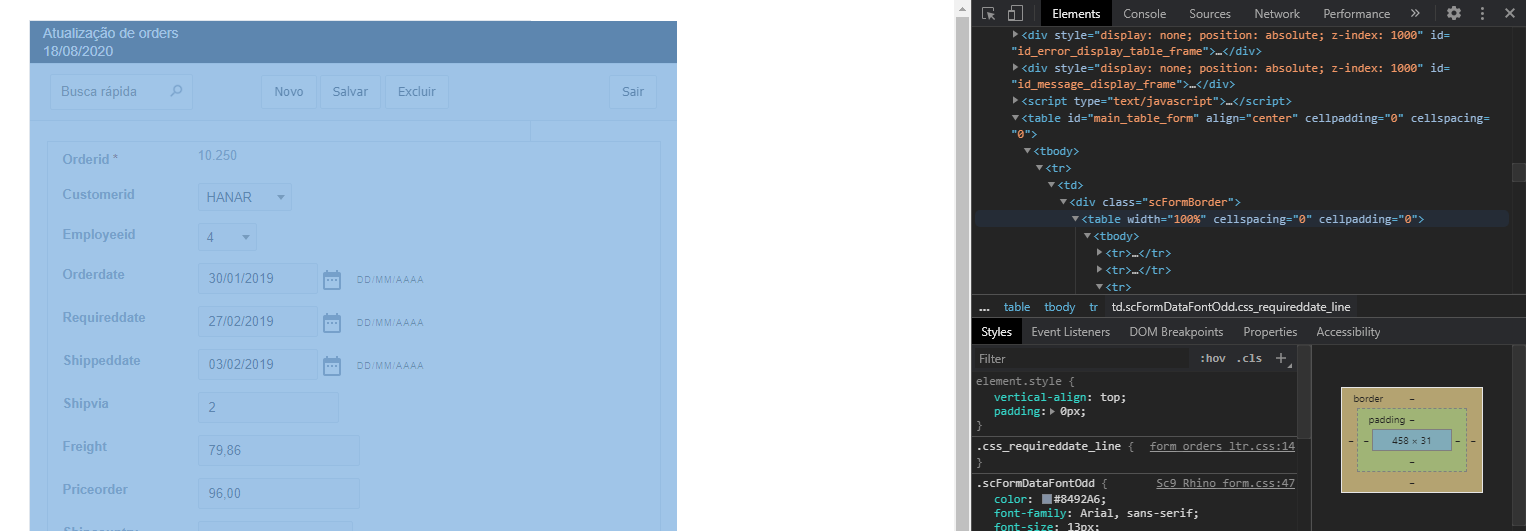Select table in the breadcrumb trail
This screenshot has height=531, width=1526.
pyautogui.click(x=1017, y=307)
